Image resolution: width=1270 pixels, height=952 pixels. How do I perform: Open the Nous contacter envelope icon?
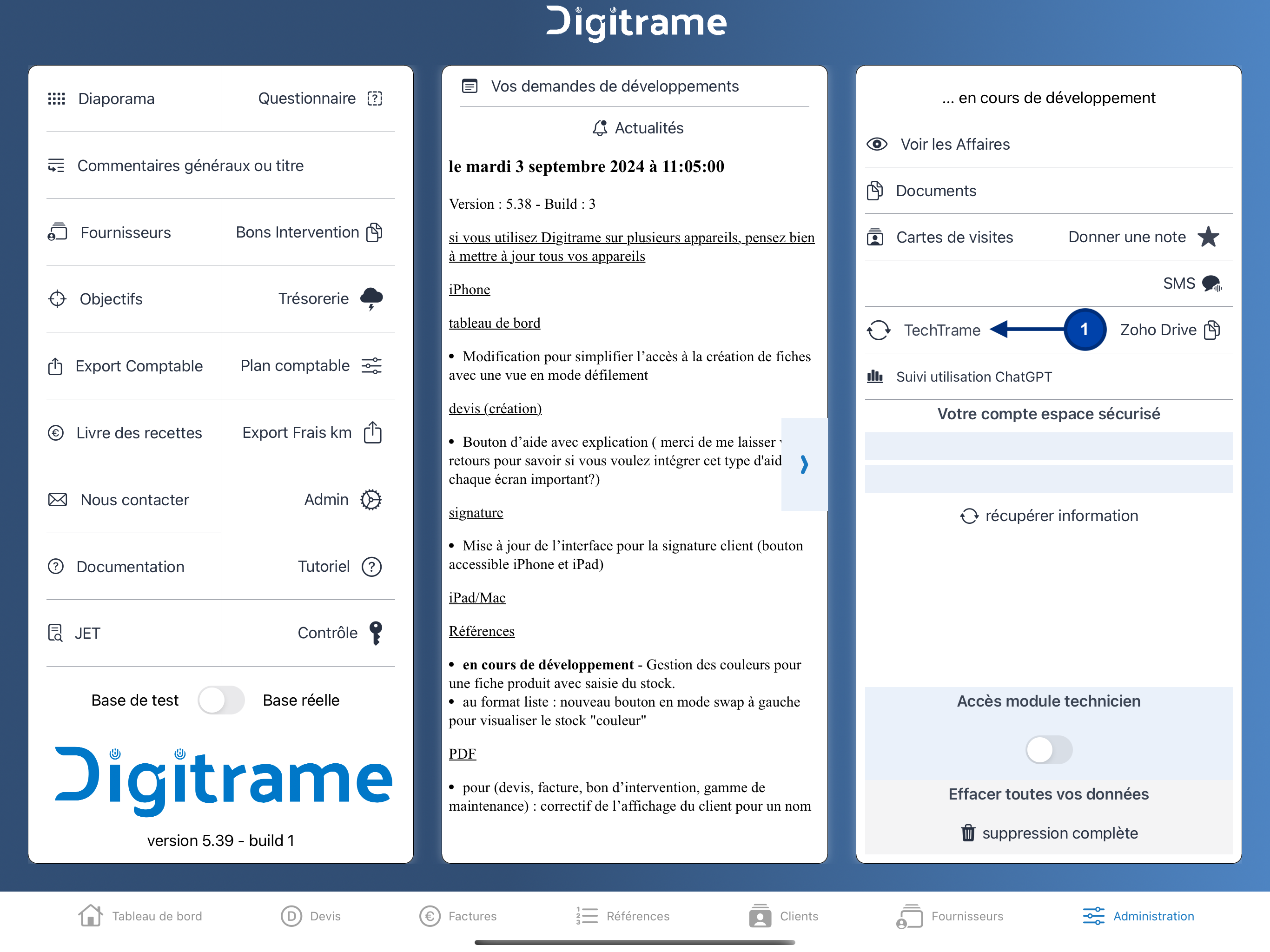click(58, 500)
